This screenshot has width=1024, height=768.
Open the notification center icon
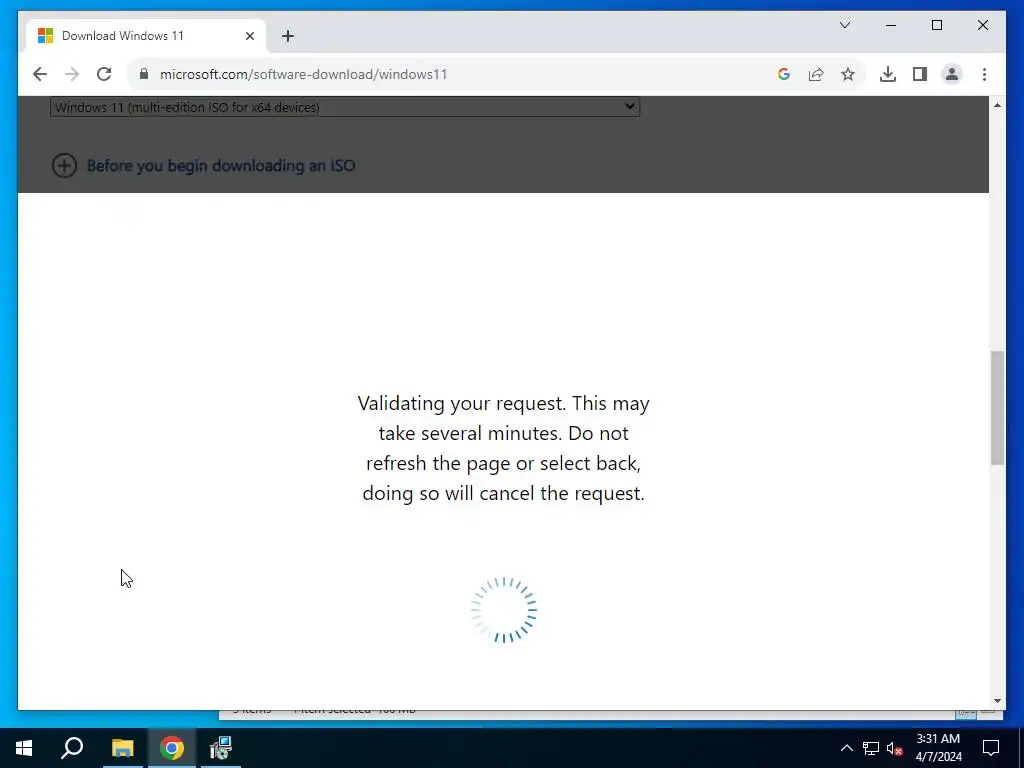point(991,748)
